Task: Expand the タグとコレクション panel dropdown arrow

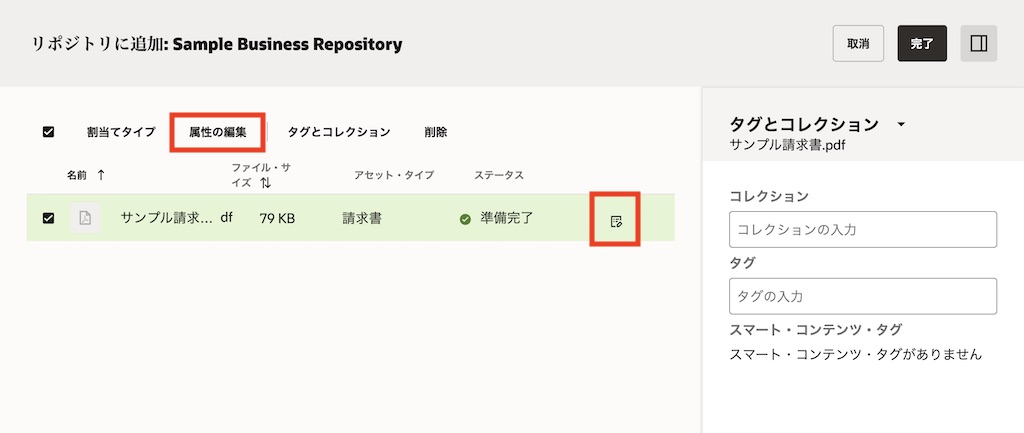Action: tap(901, 124)
